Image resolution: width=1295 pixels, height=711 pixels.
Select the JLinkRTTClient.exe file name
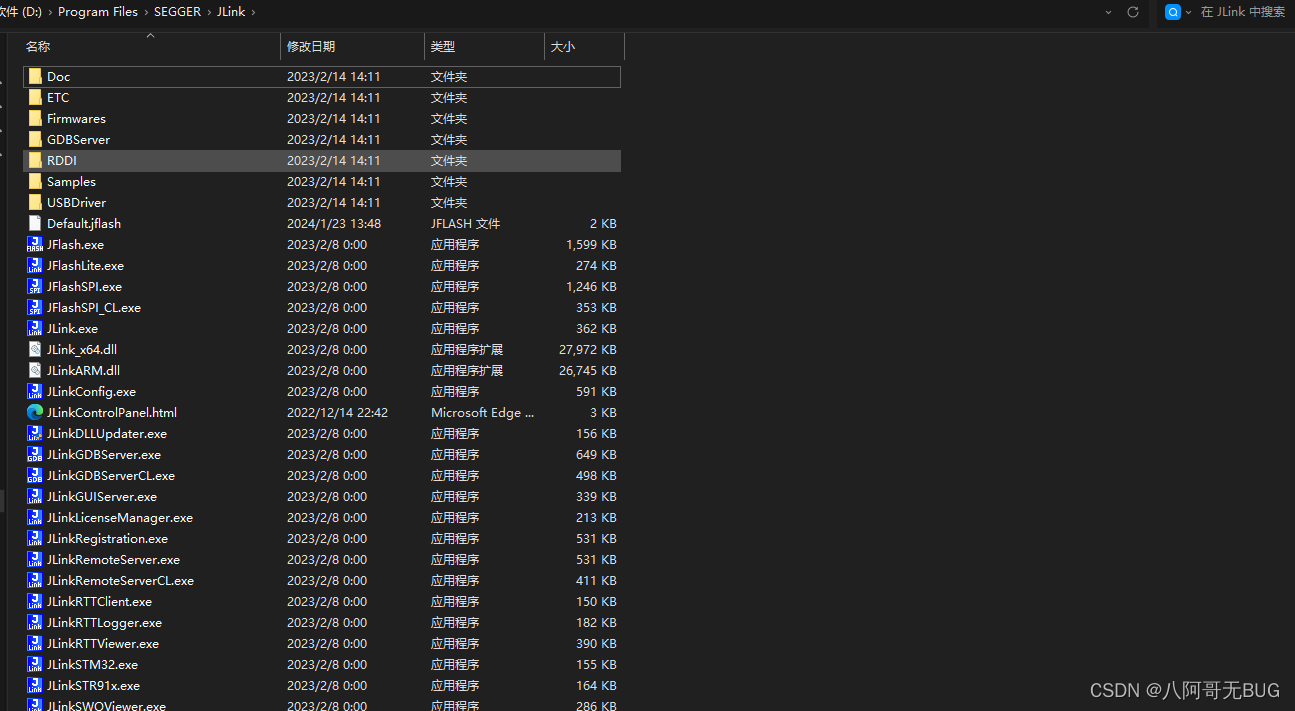[99, 601]
